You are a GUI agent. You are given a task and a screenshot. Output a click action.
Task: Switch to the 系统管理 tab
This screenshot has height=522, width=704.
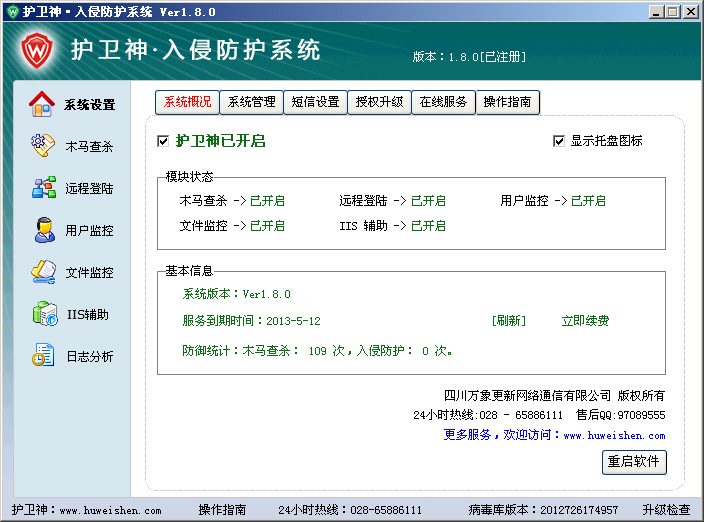251,102
